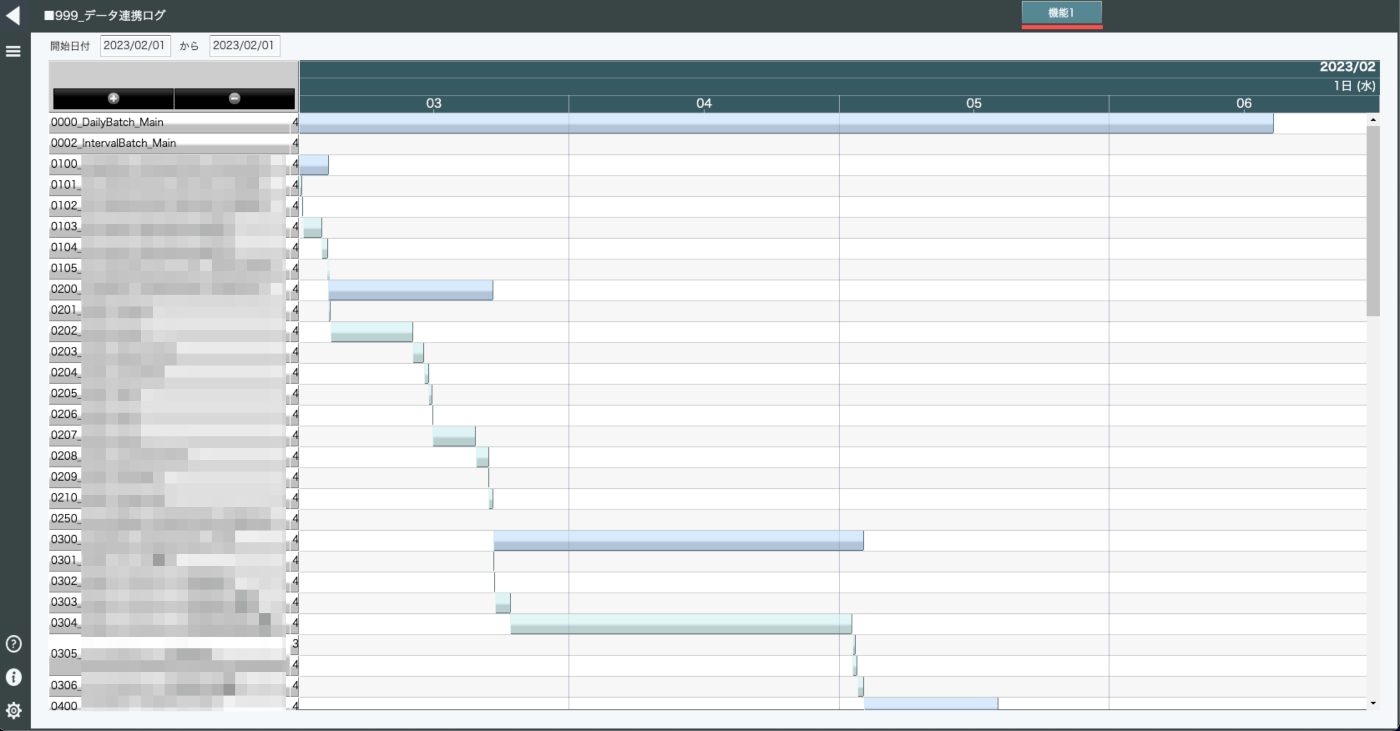Click the minus collapse-all button
Image resolution: width=1400 pixels, height=731 pixels.
click(x=234, y=98)
